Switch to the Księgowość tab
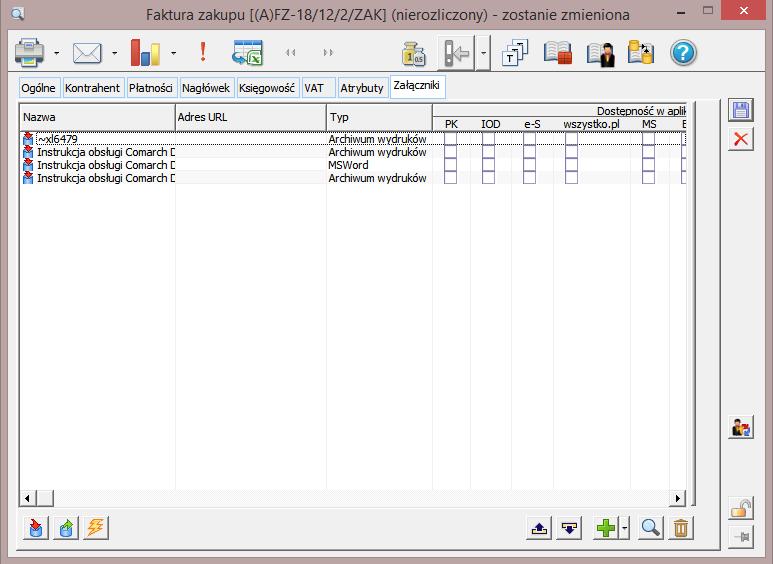 267,88
